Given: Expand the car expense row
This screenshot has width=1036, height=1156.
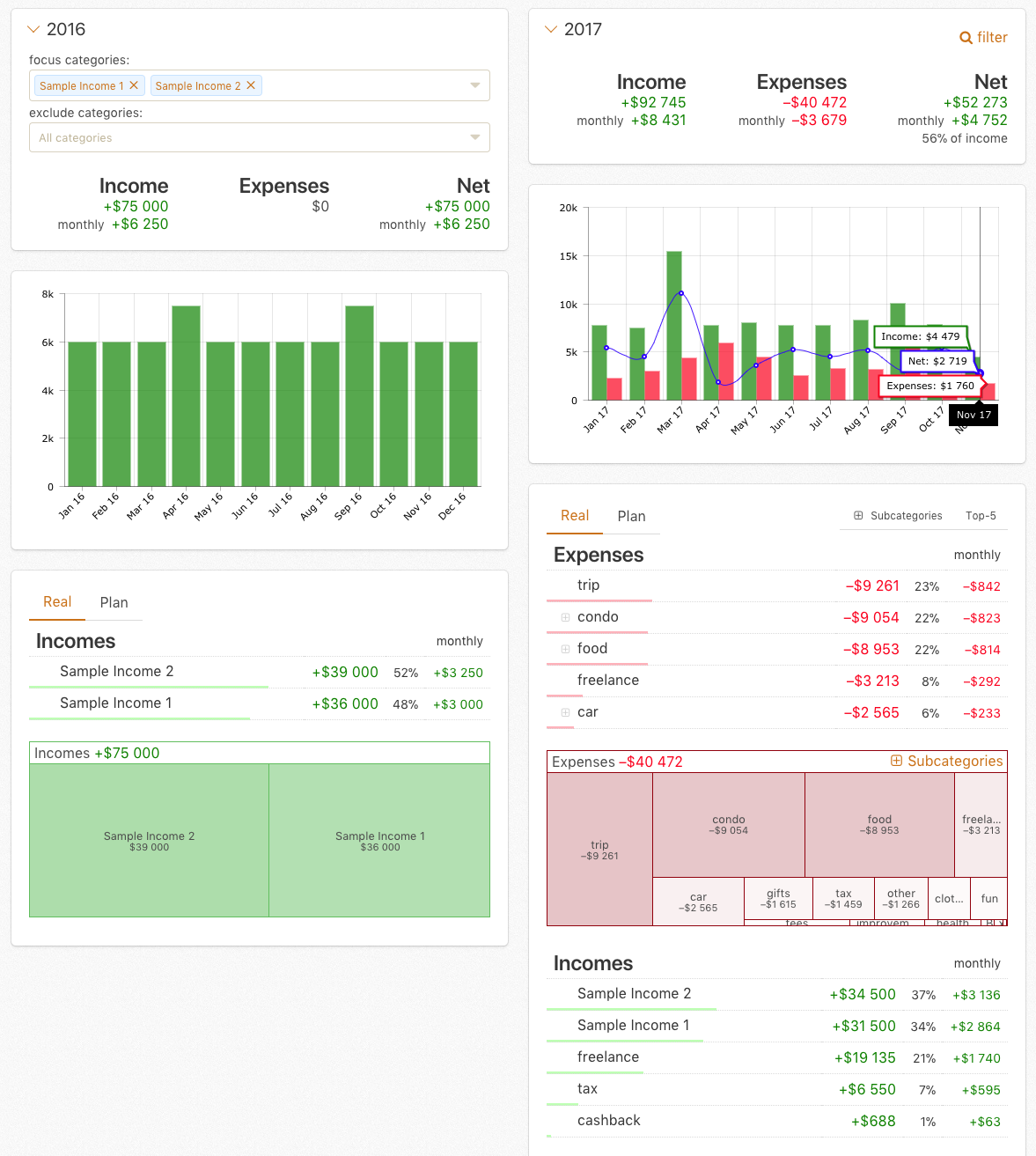Looking at the screenshot, I should [565, 712].
